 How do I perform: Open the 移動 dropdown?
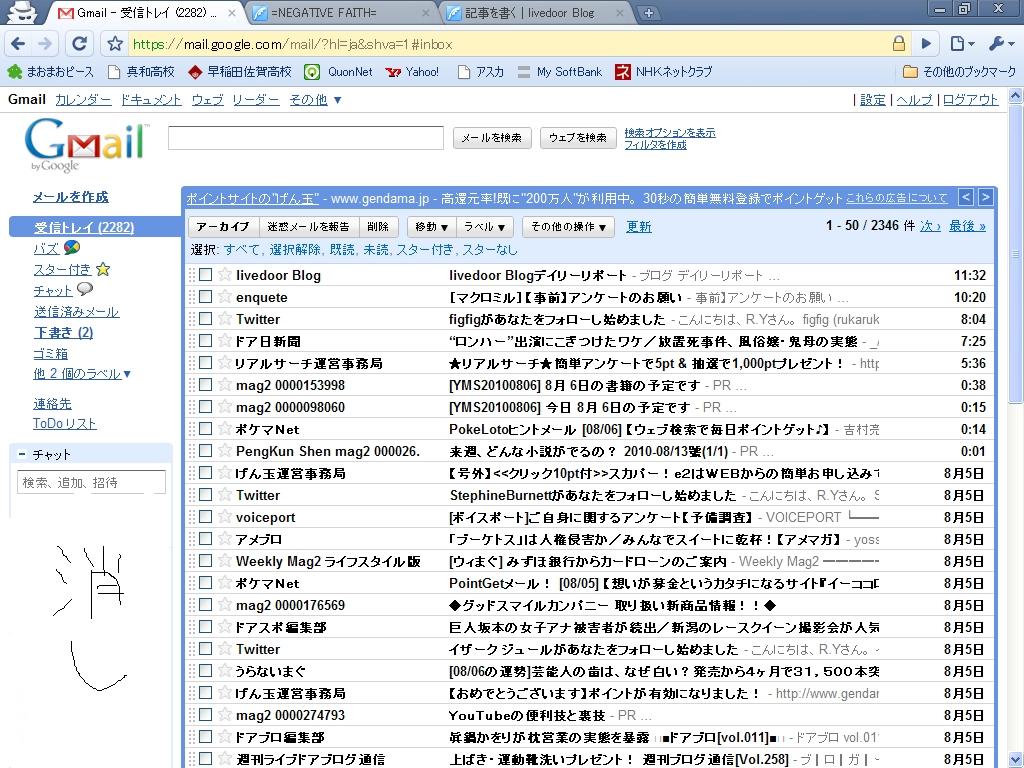coord(432,227)
